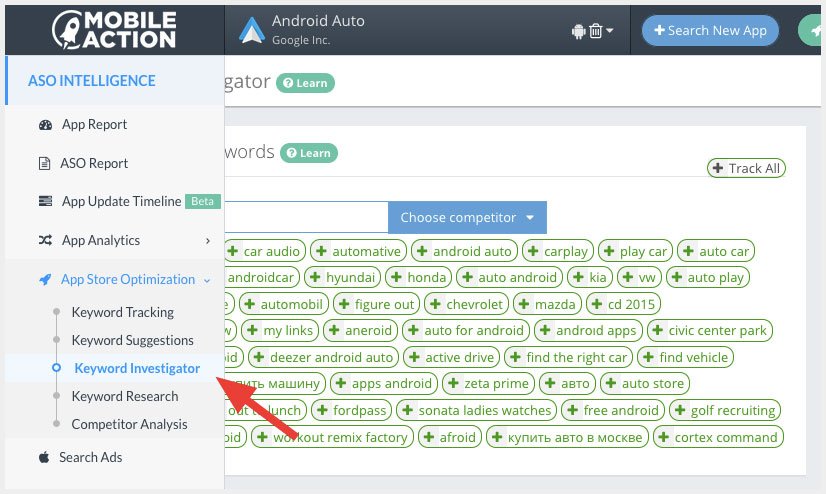826x494 pixels.
Task: Add keyword 'auto play' via plus icon
Action: (677, 277)
